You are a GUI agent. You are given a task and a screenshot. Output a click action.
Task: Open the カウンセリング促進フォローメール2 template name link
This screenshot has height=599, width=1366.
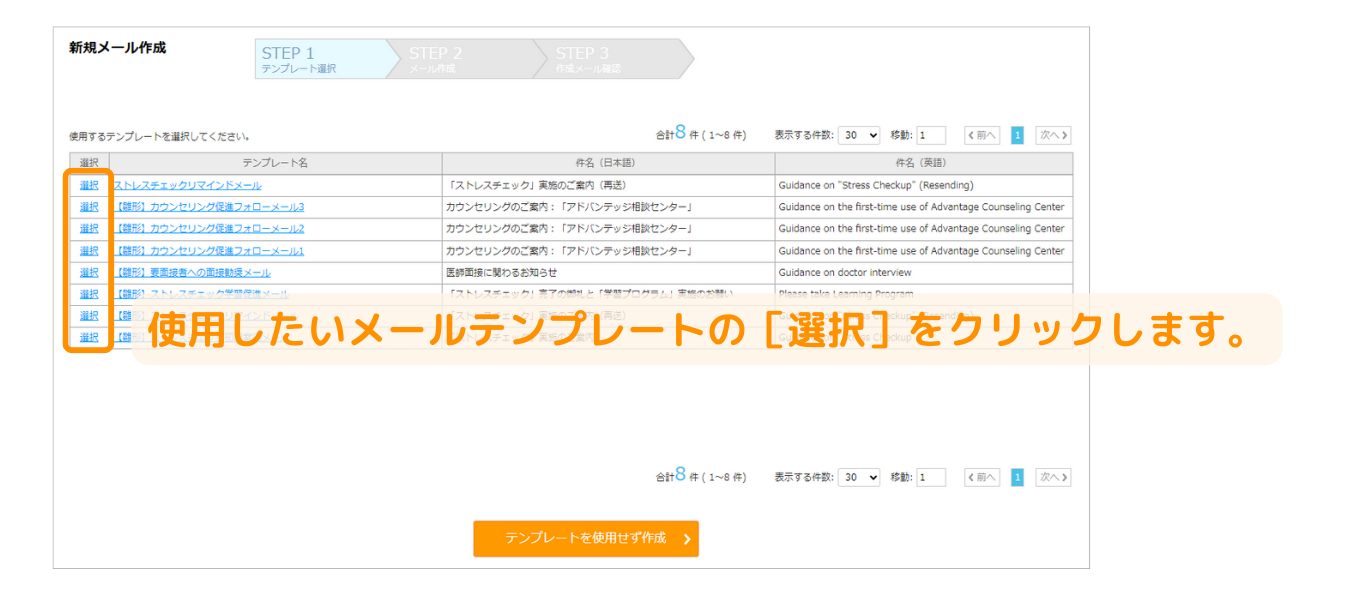coord(209,229)
